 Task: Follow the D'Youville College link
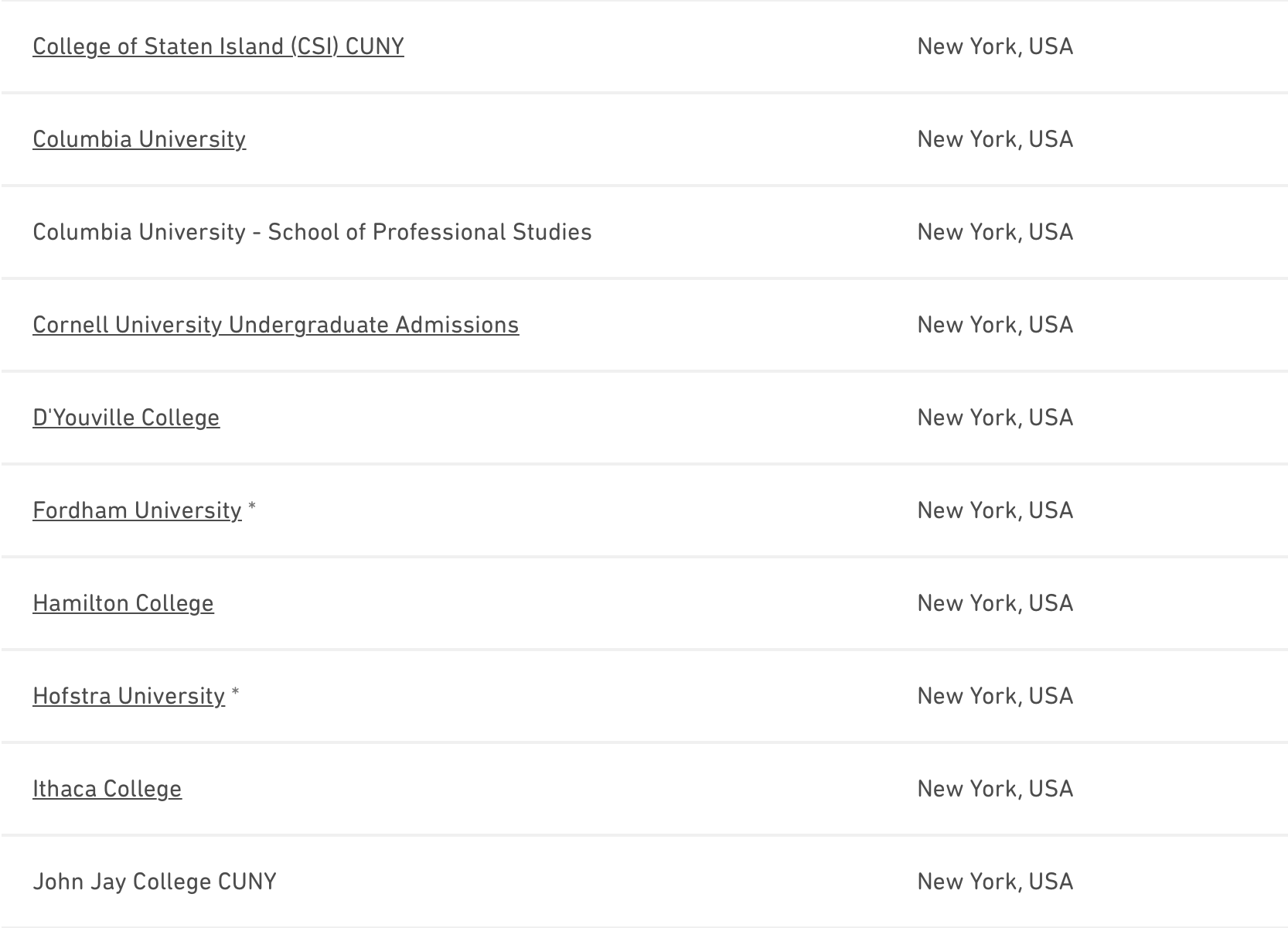point(126,418)
